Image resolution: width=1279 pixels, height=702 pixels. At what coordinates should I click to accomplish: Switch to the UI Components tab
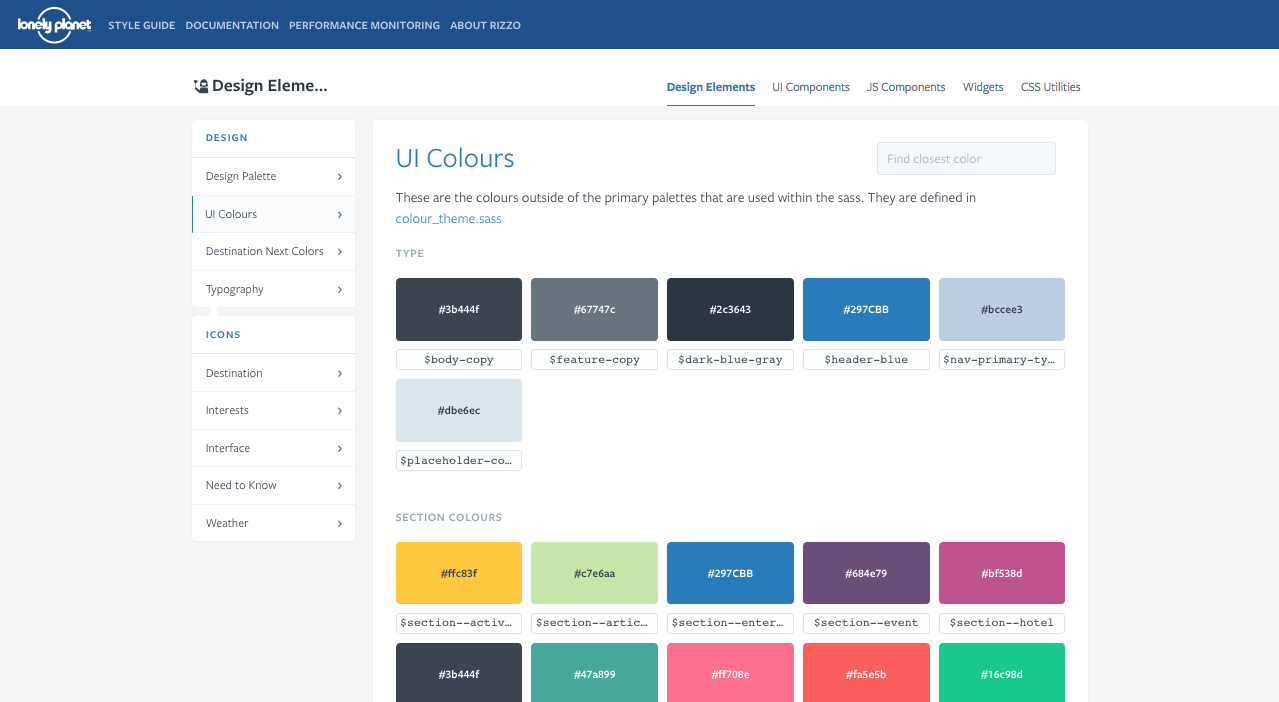[x=810, y=87]
